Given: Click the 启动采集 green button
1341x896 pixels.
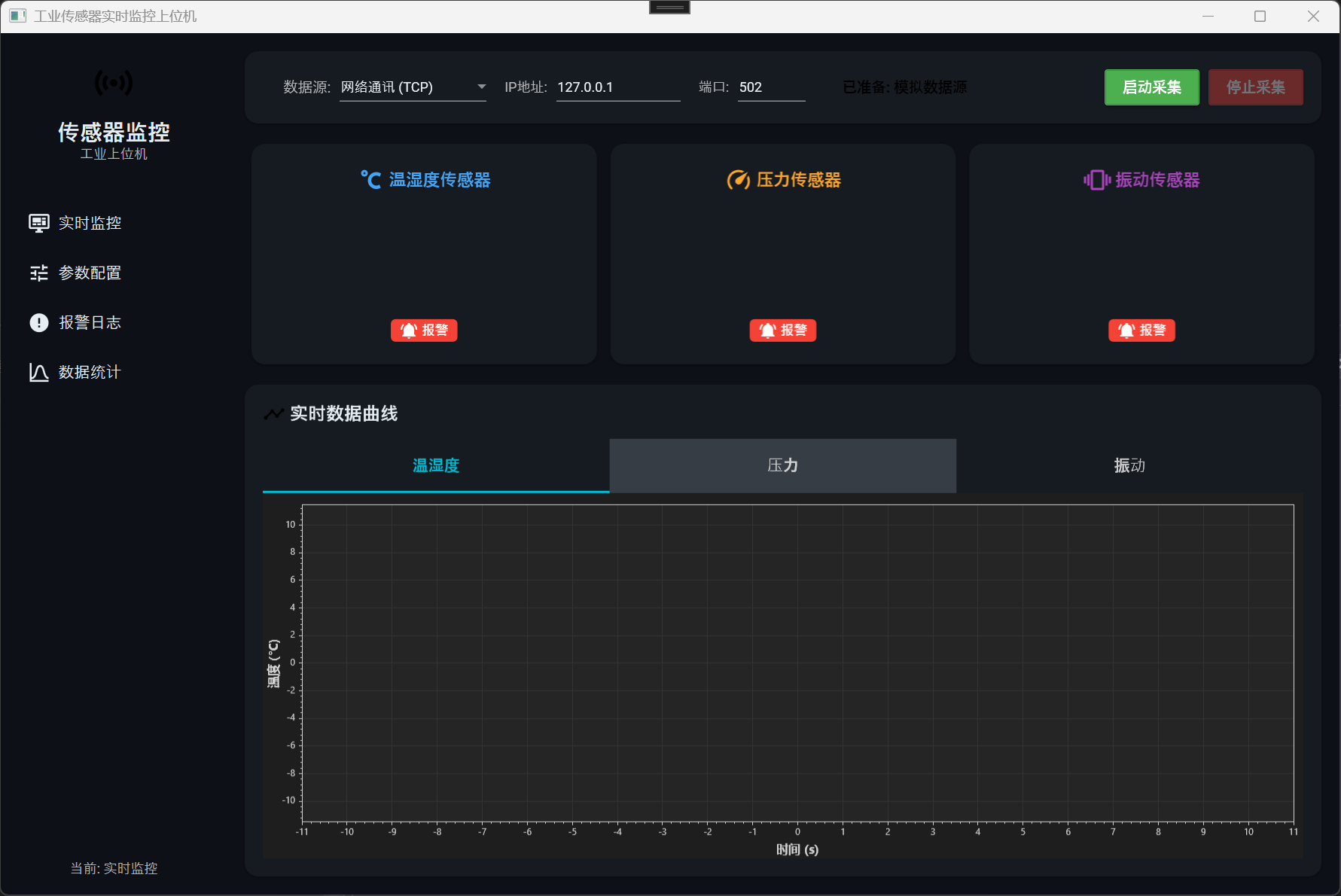Looking at the screenshot, I should pos(1152,87).
